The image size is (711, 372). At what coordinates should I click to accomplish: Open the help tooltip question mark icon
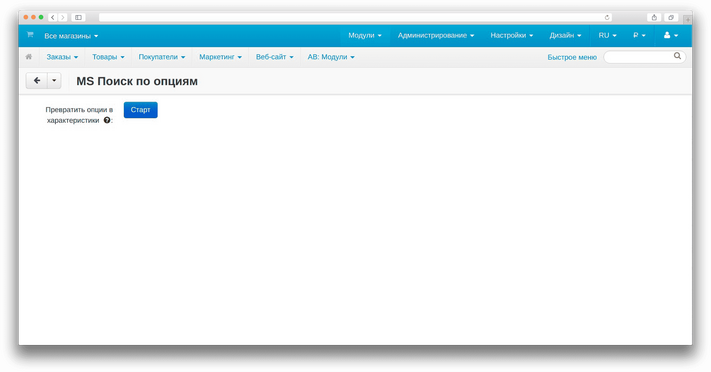[x=107, y=120]
